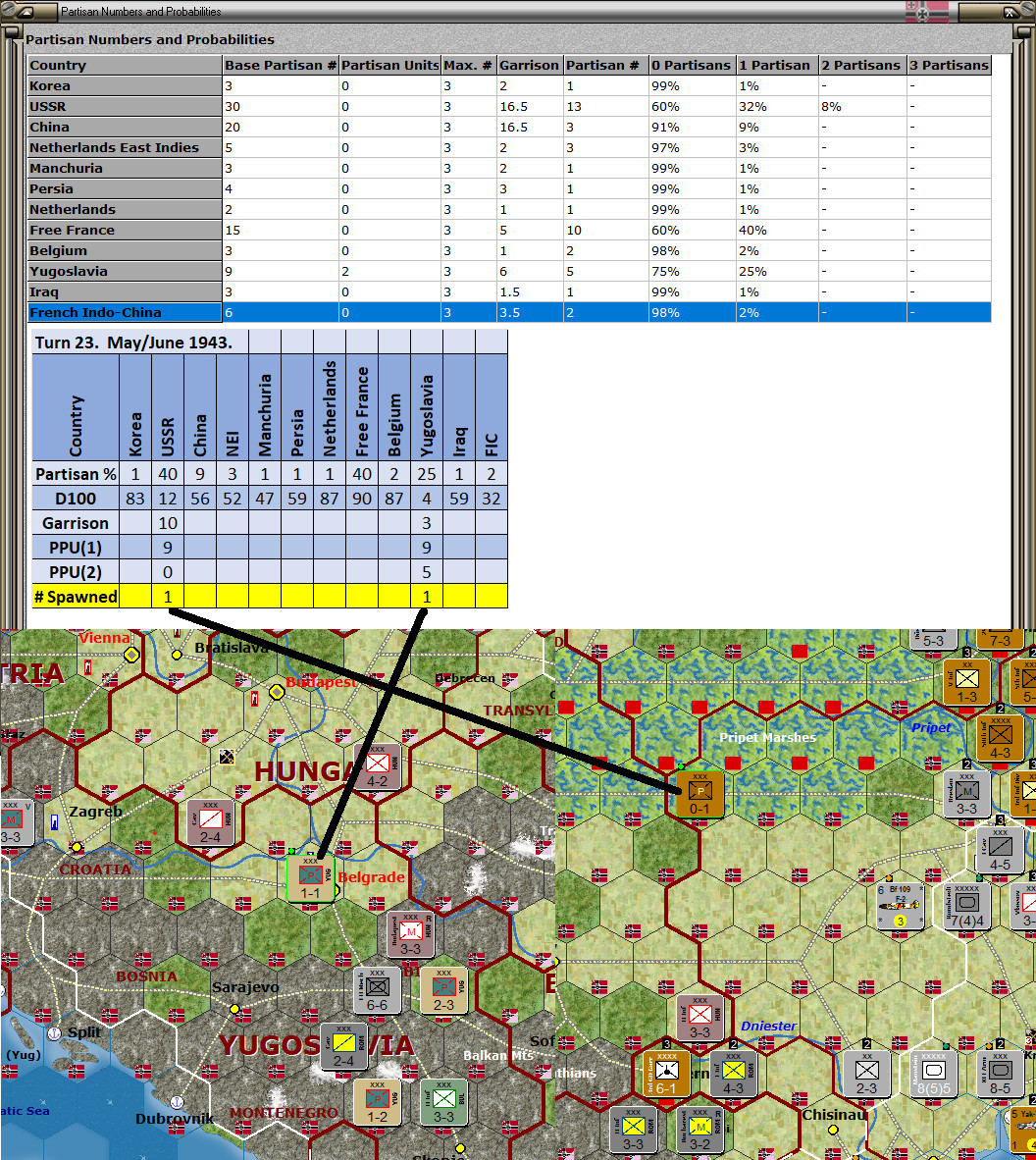Select Soviet 4-3 army counter
The height and width of the screenshot is (1160, 1036).
coord(1000,738)
